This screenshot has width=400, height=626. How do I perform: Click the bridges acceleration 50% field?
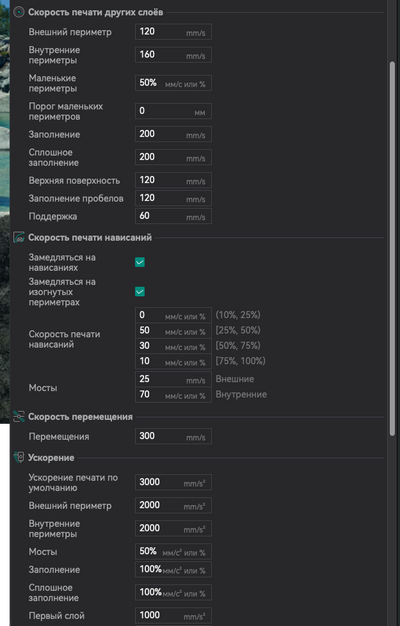173,552
